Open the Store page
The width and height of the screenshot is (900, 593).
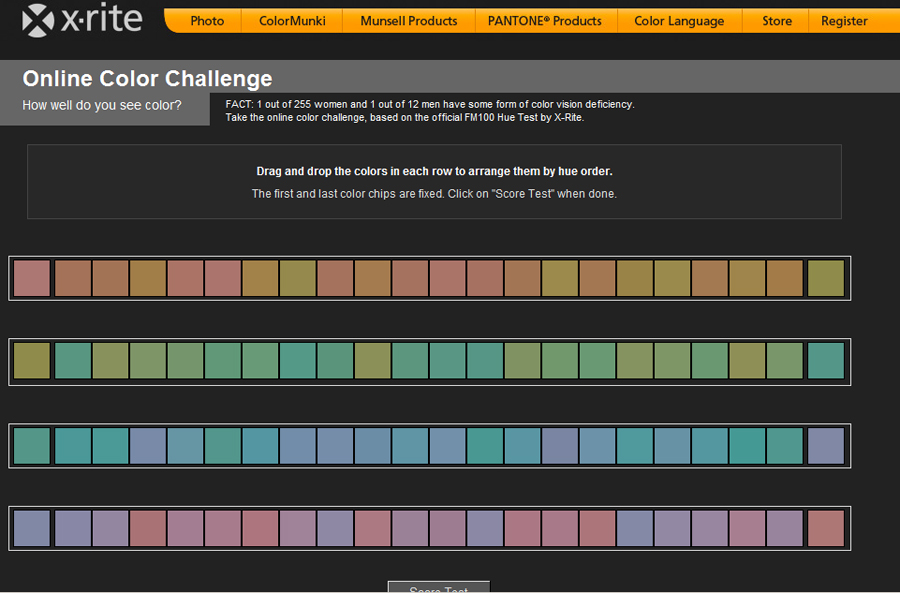776,21
